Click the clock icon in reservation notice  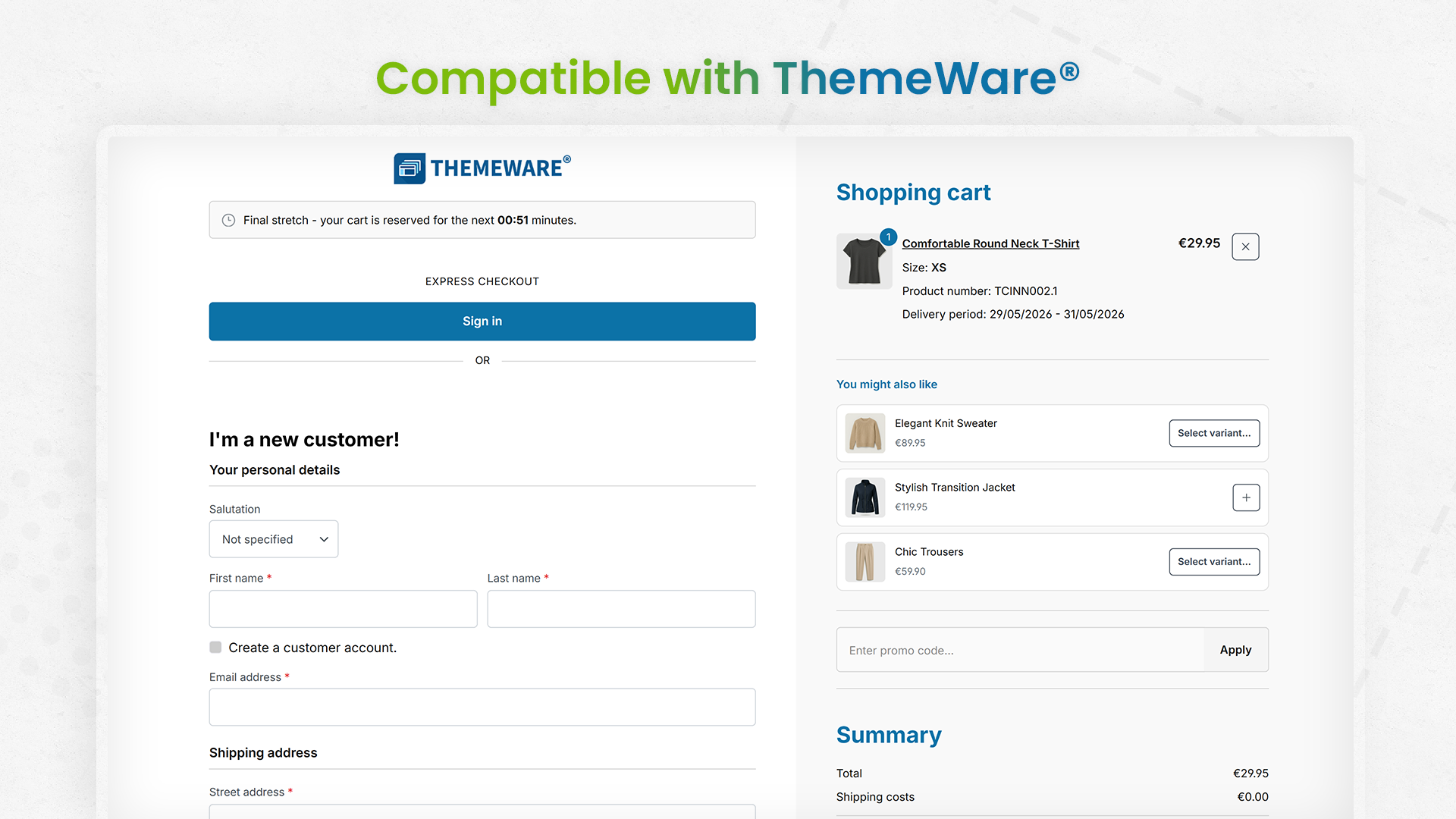(x=228, y=220)
